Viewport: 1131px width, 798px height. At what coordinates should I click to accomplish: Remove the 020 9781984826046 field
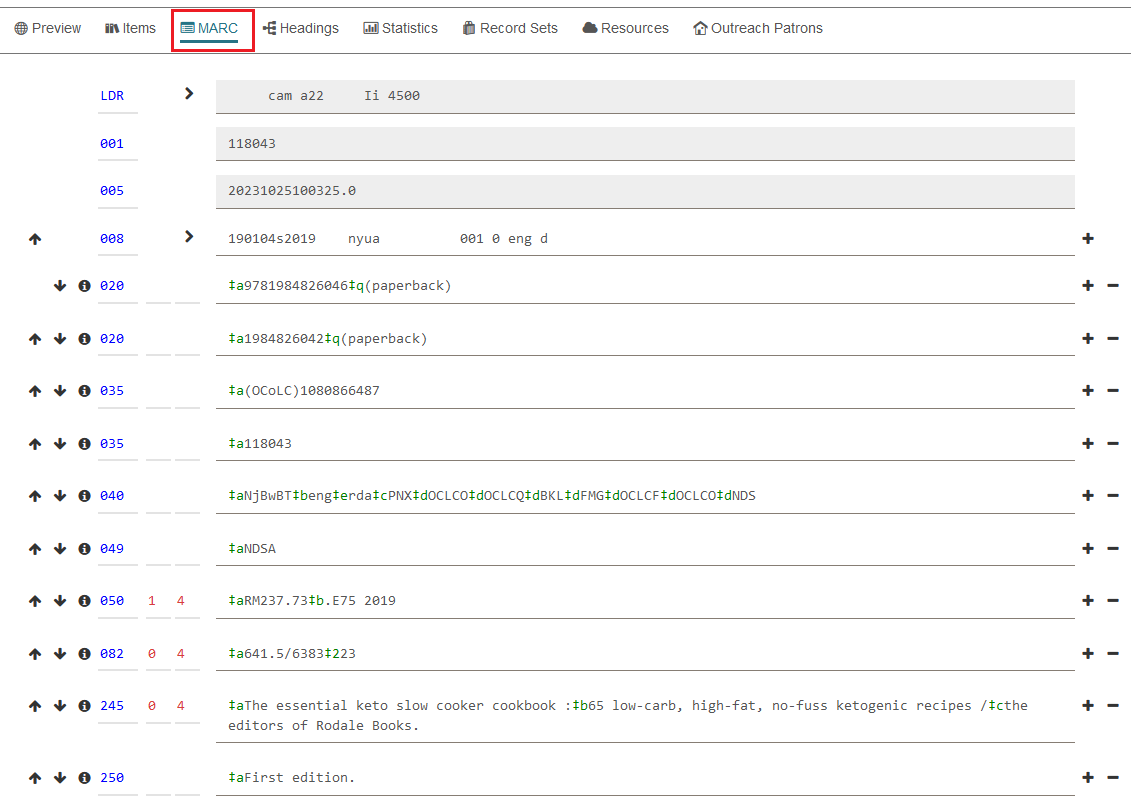click(1113, 286)
